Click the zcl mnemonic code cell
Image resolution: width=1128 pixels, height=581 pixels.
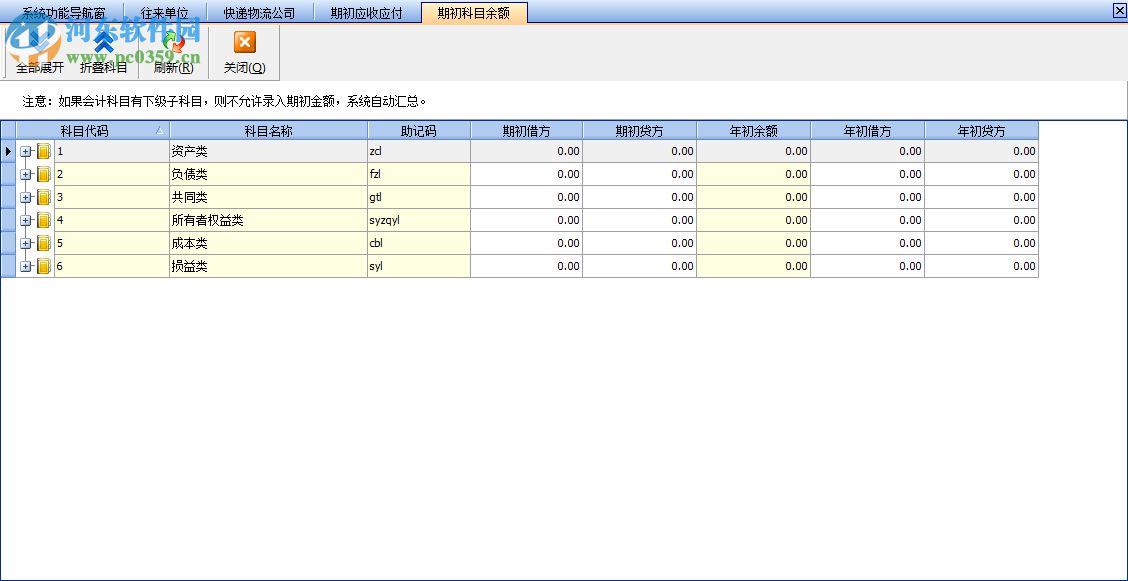419,152
